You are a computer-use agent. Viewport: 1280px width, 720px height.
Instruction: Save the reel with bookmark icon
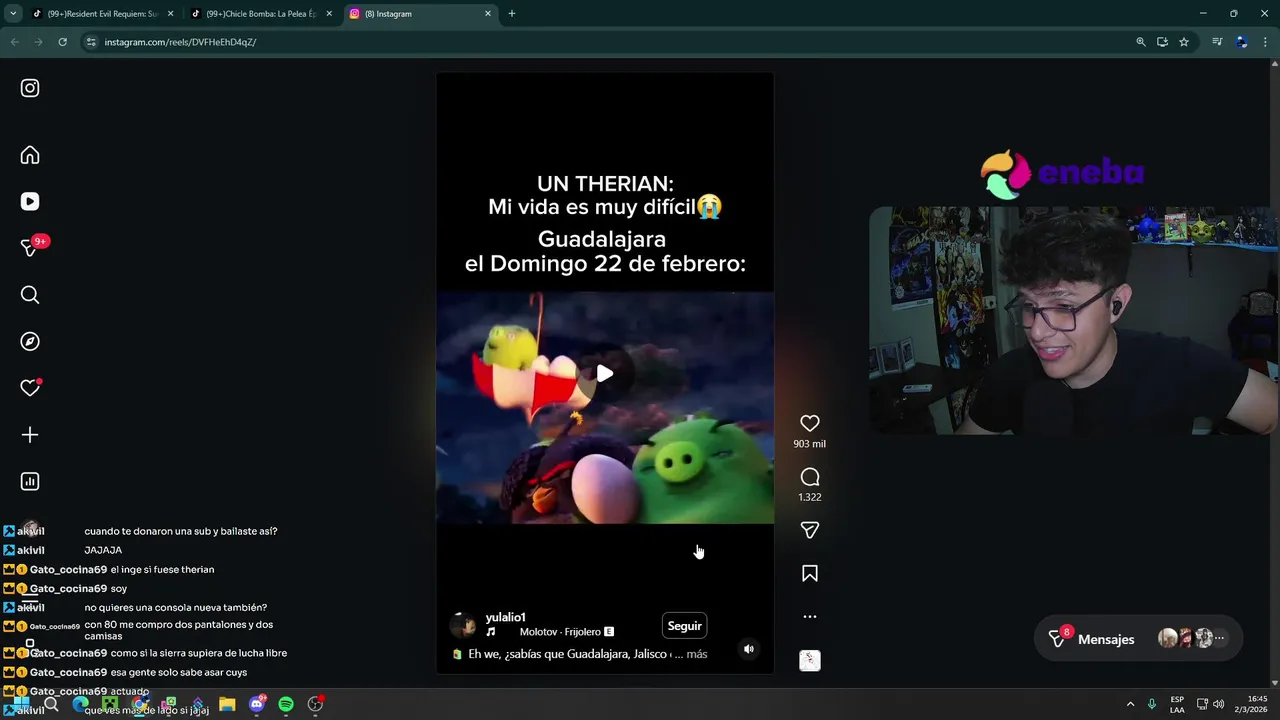810,573
